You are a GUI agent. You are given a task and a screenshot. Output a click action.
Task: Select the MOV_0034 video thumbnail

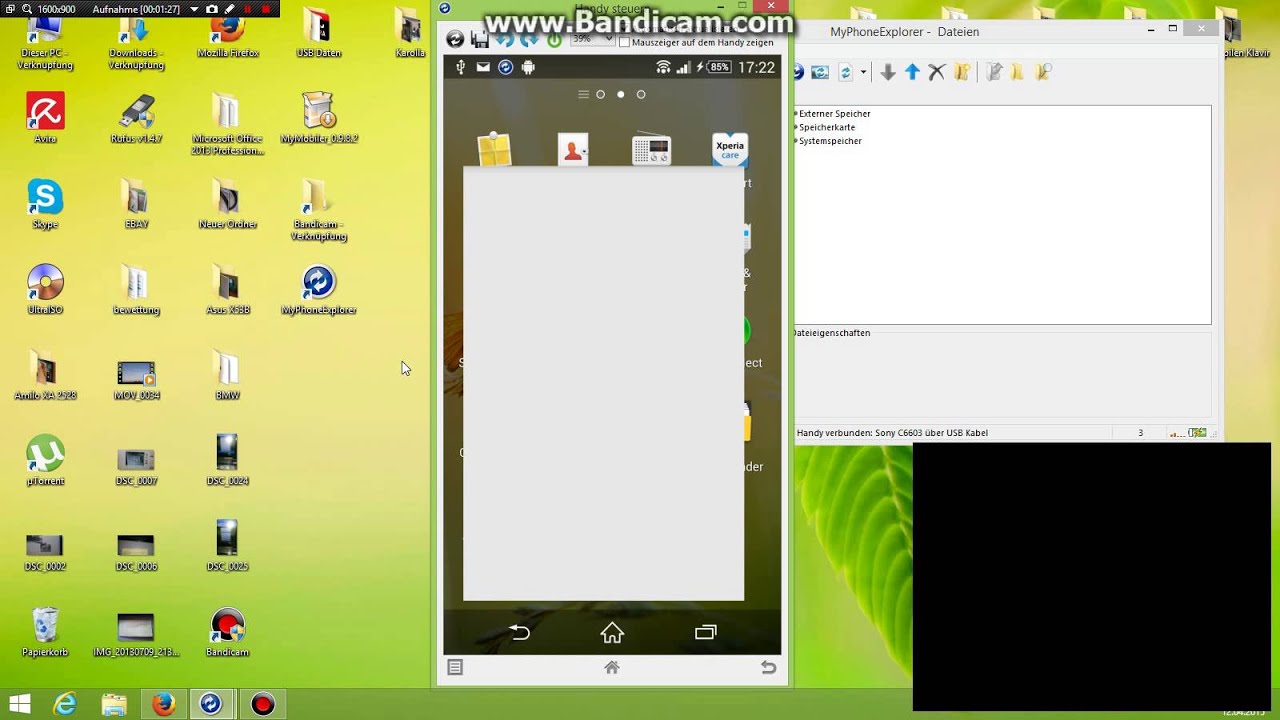point(136,380)
